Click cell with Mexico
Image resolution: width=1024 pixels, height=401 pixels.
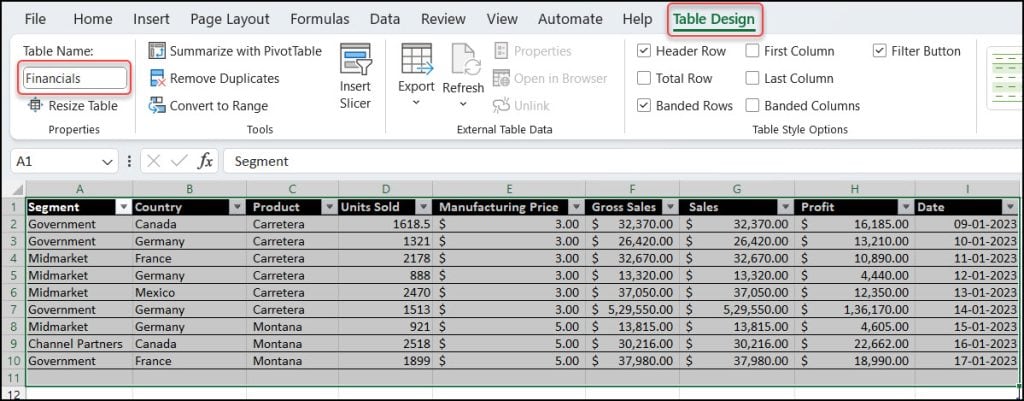189,293
